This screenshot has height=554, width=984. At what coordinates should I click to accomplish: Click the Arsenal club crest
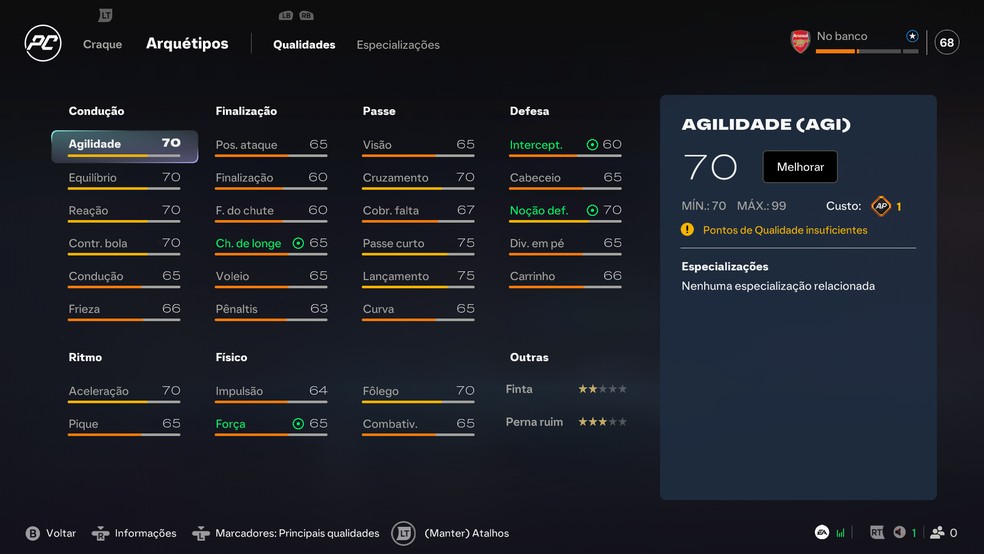[800, 42]
